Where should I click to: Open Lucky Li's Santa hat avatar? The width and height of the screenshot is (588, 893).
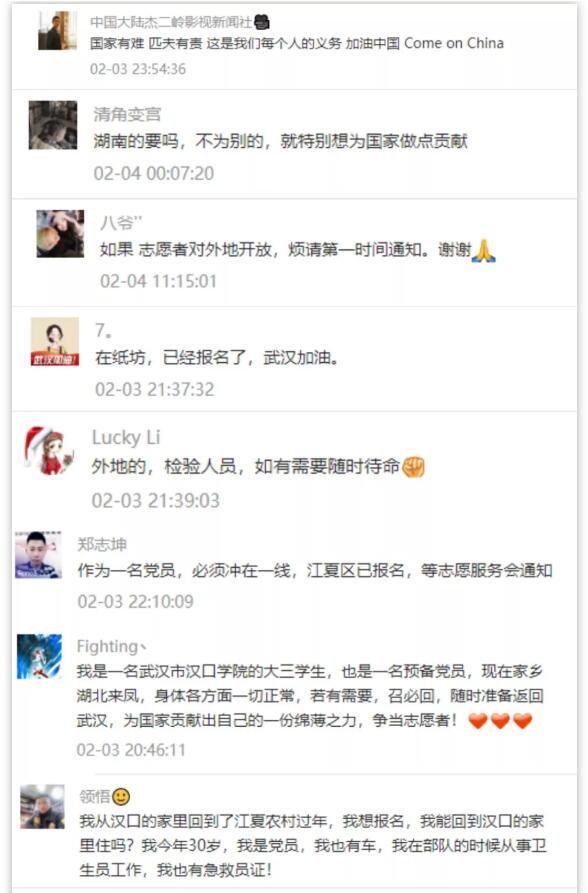tap(50, 450)
